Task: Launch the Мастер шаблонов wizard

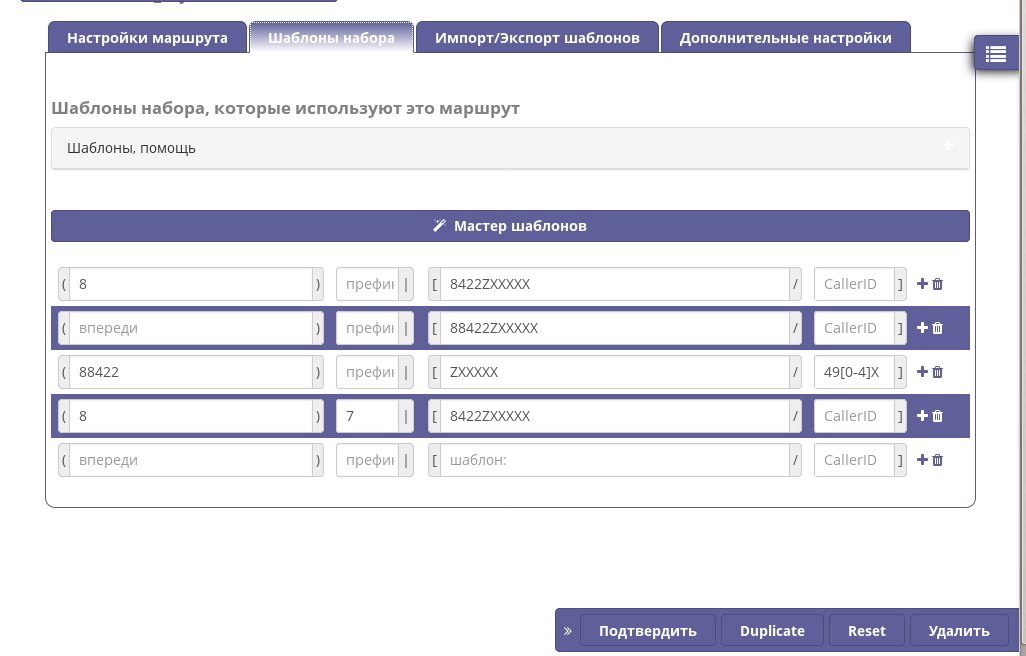Action: pyautogui.click(x=510, y=226)
